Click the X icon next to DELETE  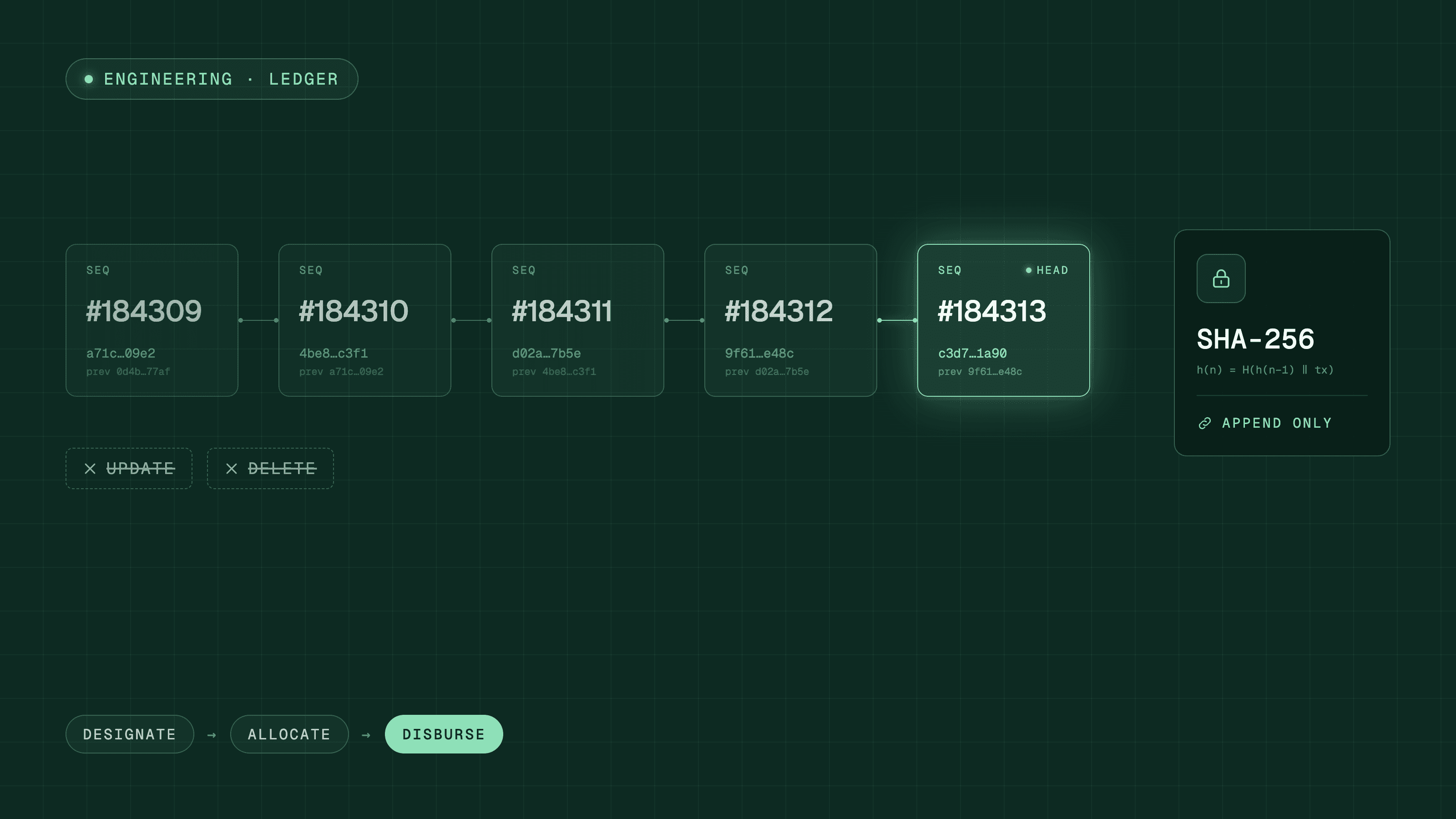[231, 469]
